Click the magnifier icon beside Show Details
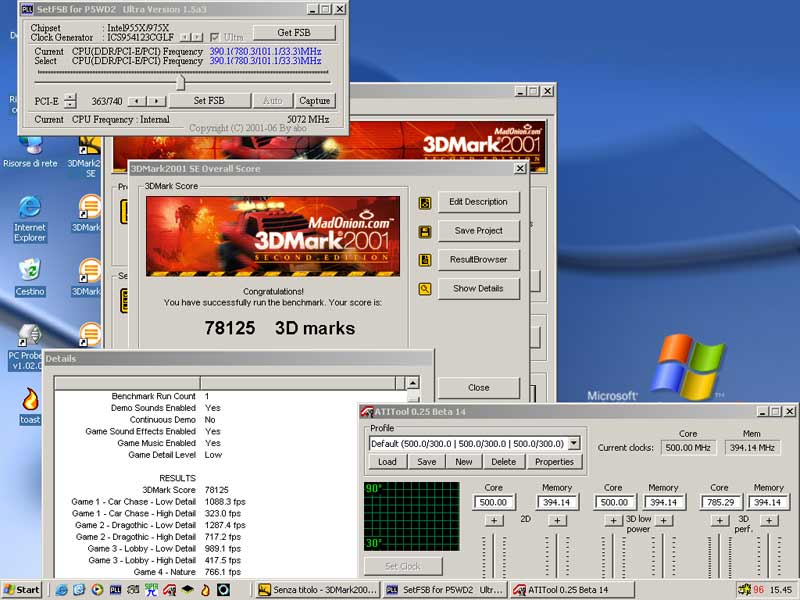Viewport: 800px width, 600px height. [424, 289]
